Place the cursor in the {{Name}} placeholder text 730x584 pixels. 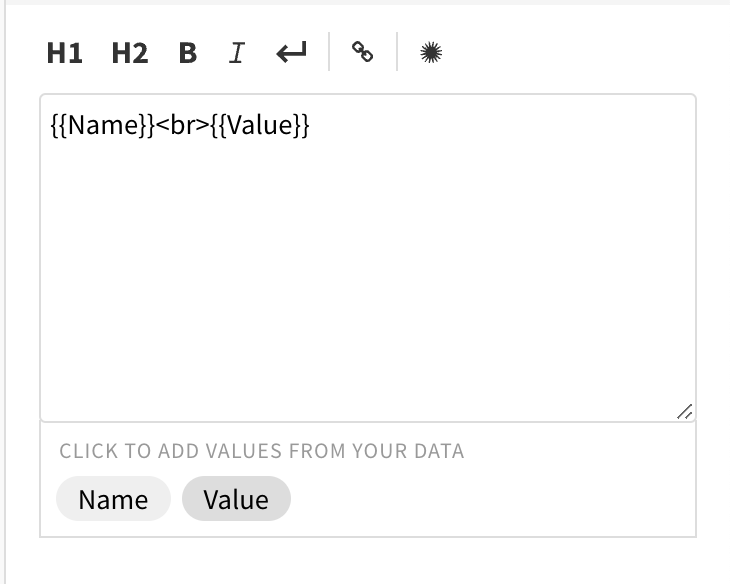coord(102,125)
